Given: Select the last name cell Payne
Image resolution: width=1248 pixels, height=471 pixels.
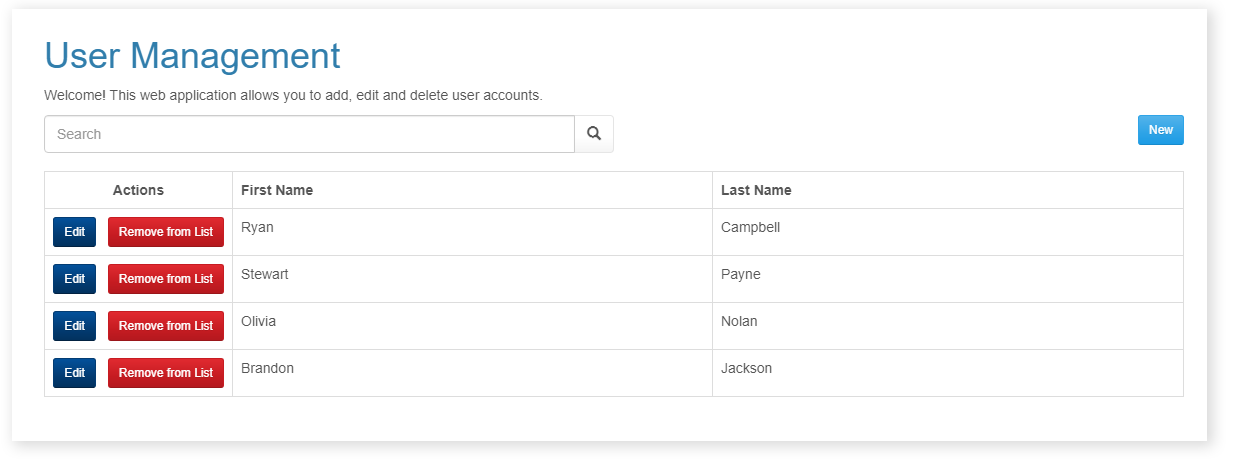Looking at the screenshot, I should [x=740, y=274].
